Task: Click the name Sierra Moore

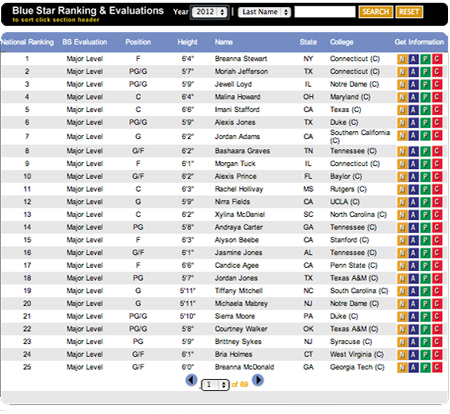Action: (235, 316)
